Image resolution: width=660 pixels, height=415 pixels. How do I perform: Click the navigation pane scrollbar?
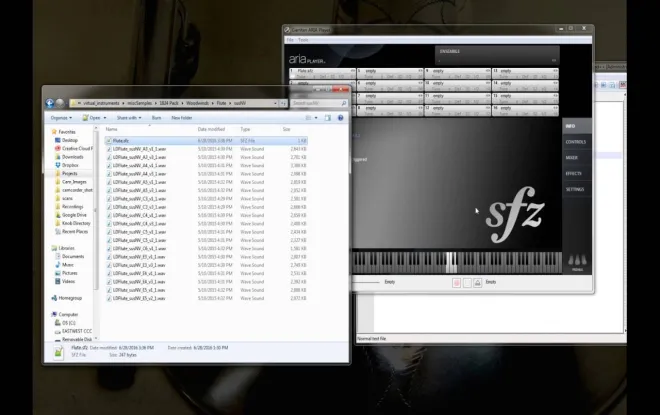pos(96,208)
